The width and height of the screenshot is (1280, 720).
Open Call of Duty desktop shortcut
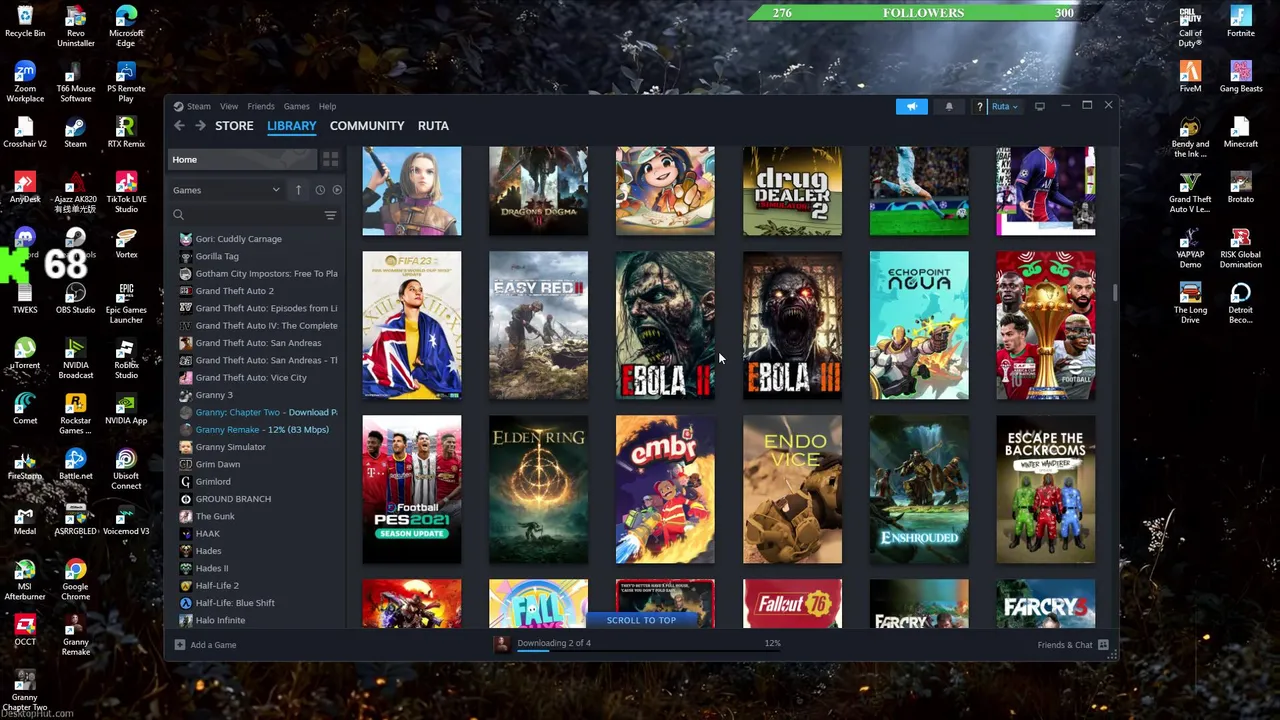[1190, 27]
